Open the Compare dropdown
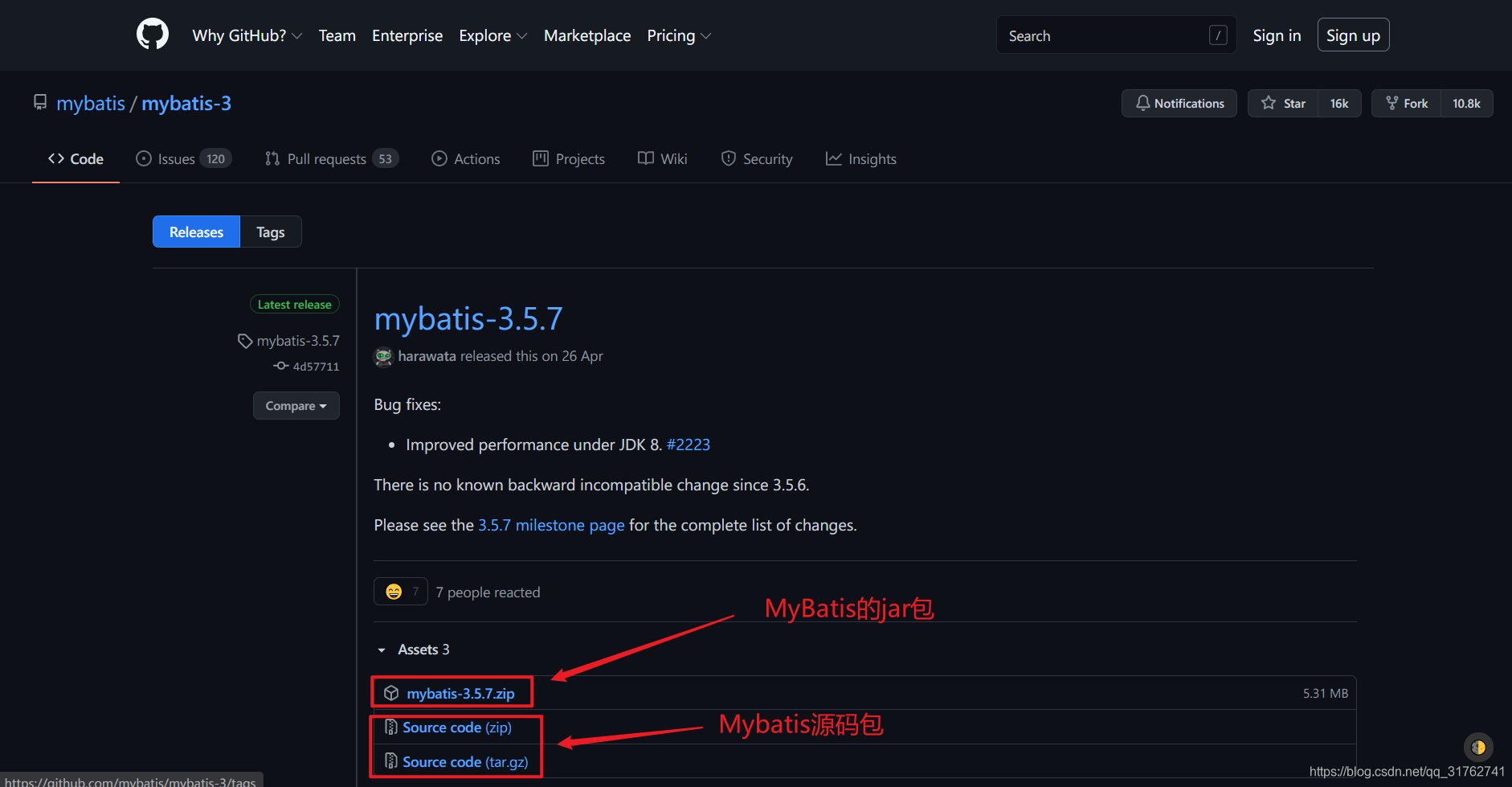The height and width of the screenshot is (787, 1512). pyautogui.click(x=296, y=405)
